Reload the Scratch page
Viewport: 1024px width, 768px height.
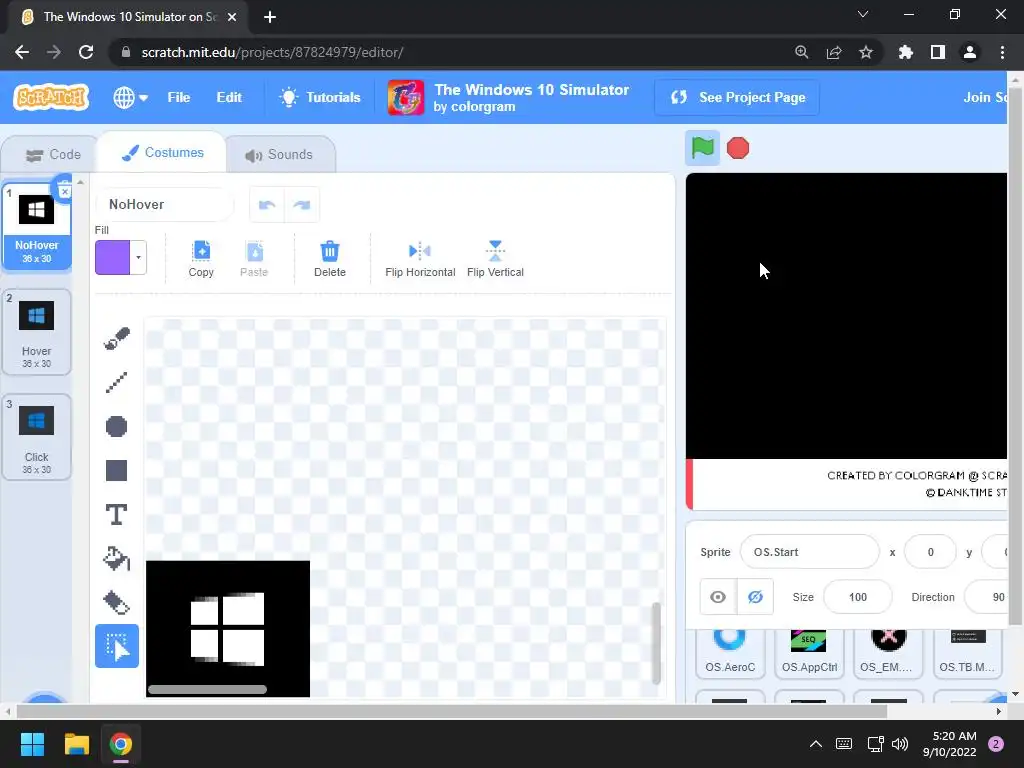[x=86, y=52]
